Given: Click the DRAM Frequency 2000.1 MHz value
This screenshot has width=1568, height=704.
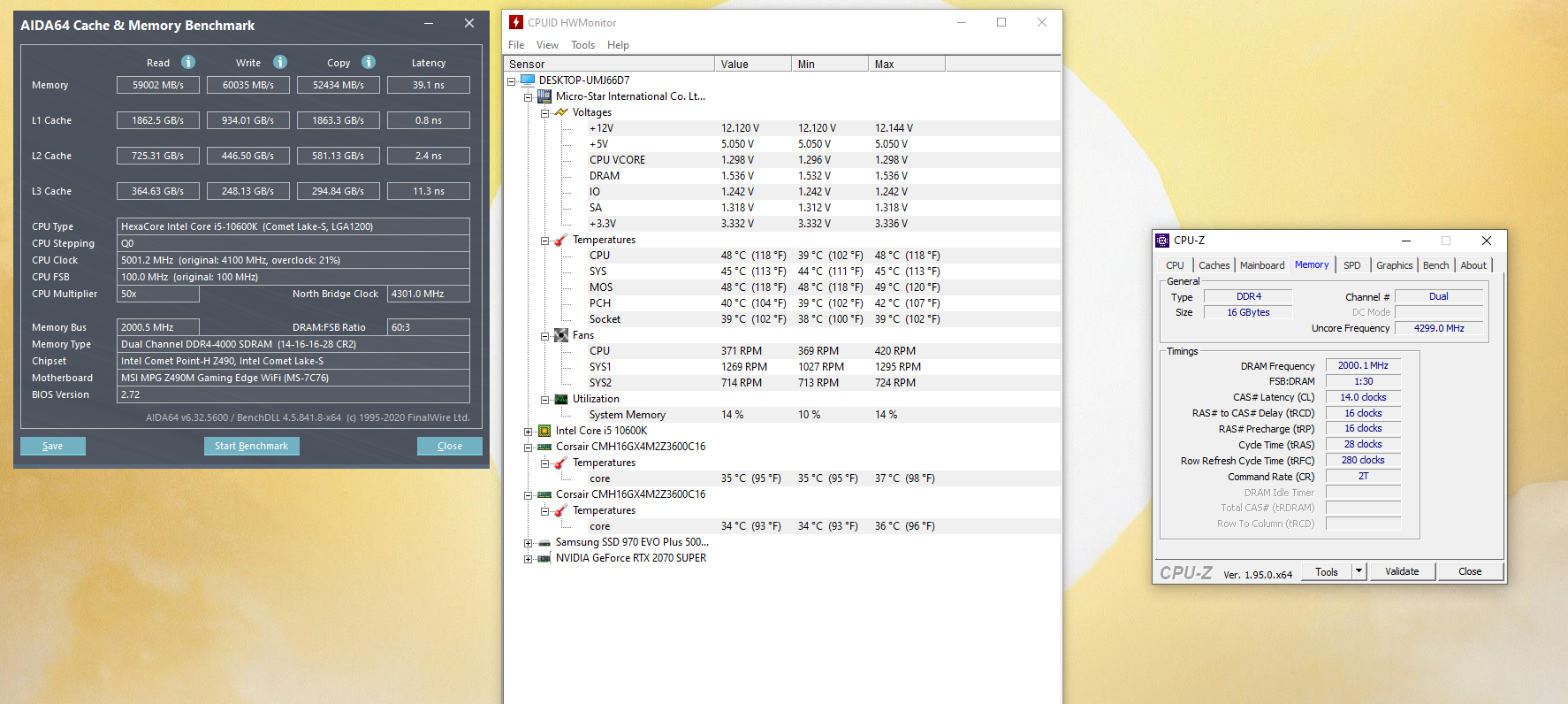Looking at the screenshot, I should point(1363,365).
